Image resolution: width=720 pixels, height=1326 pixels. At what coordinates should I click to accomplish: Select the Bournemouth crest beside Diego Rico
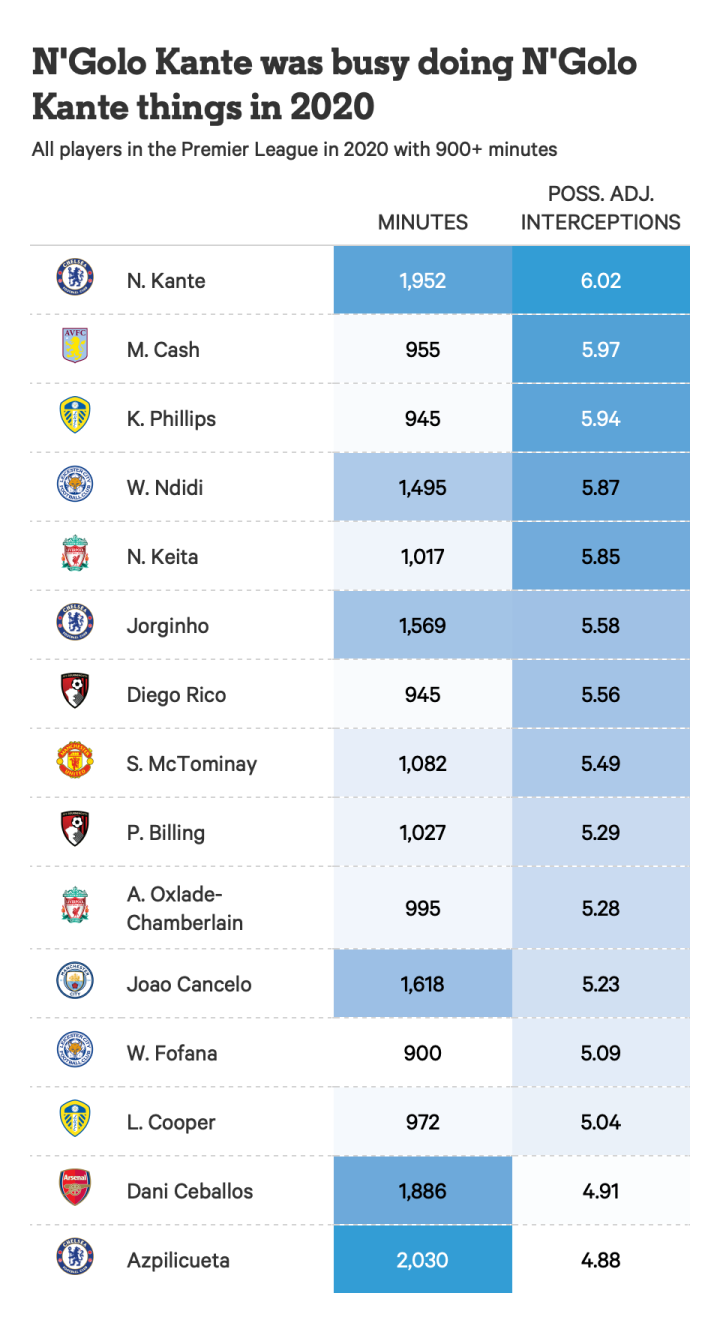coord(75,694)
